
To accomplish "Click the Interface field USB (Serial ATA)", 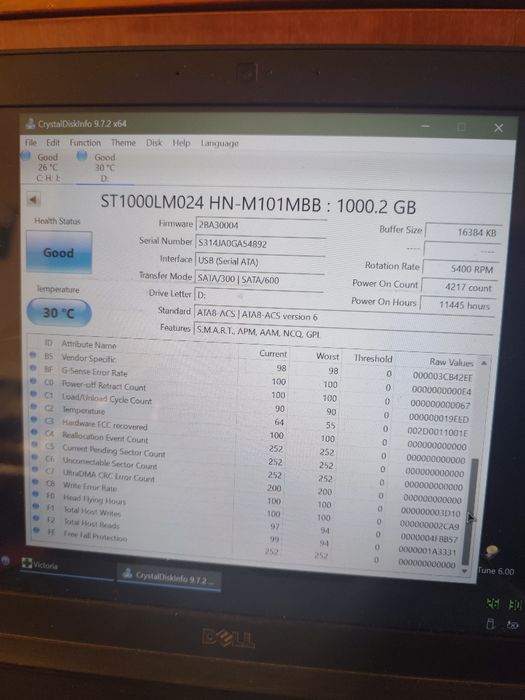I will (x=260, y=262).
